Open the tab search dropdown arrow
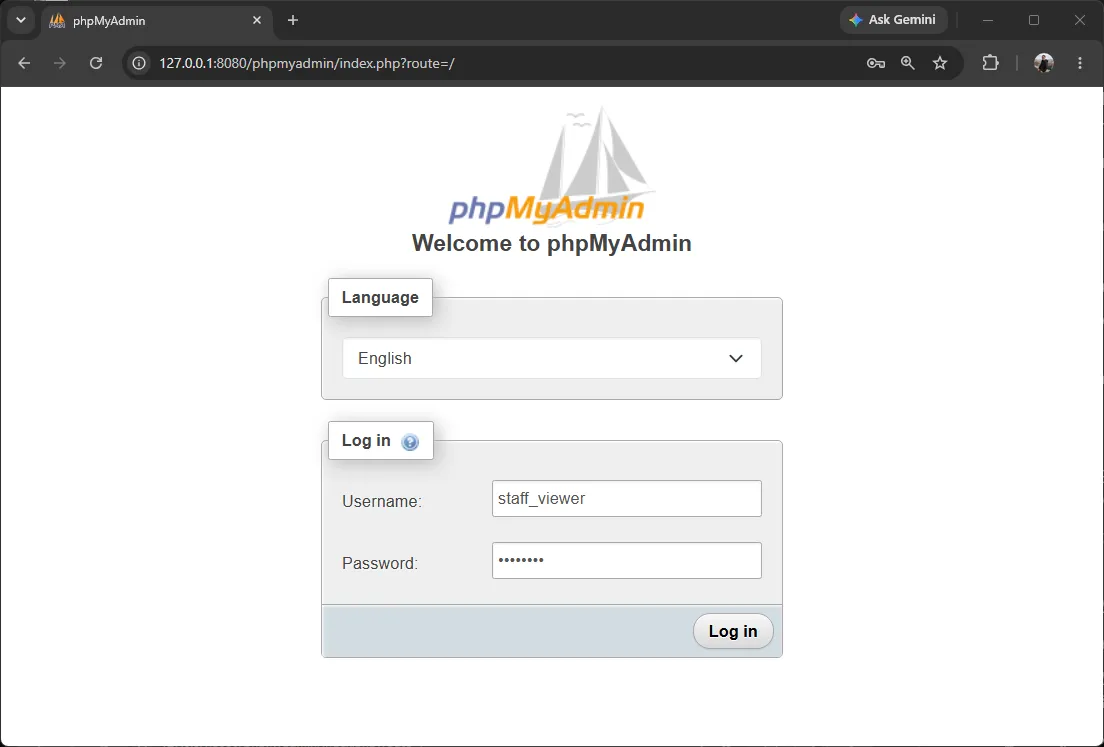The width and height of the screenshot is (1104, 747). click(21, 20)
